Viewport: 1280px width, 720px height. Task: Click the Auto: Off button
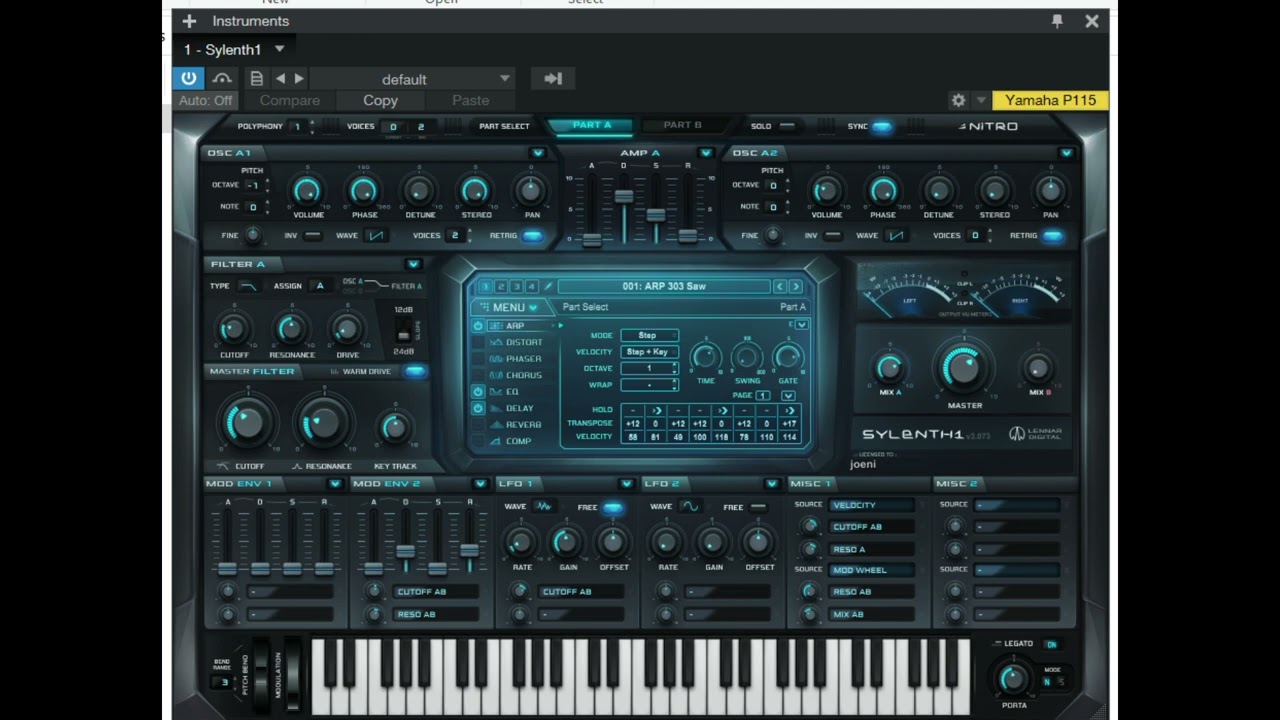click(206, 101)
